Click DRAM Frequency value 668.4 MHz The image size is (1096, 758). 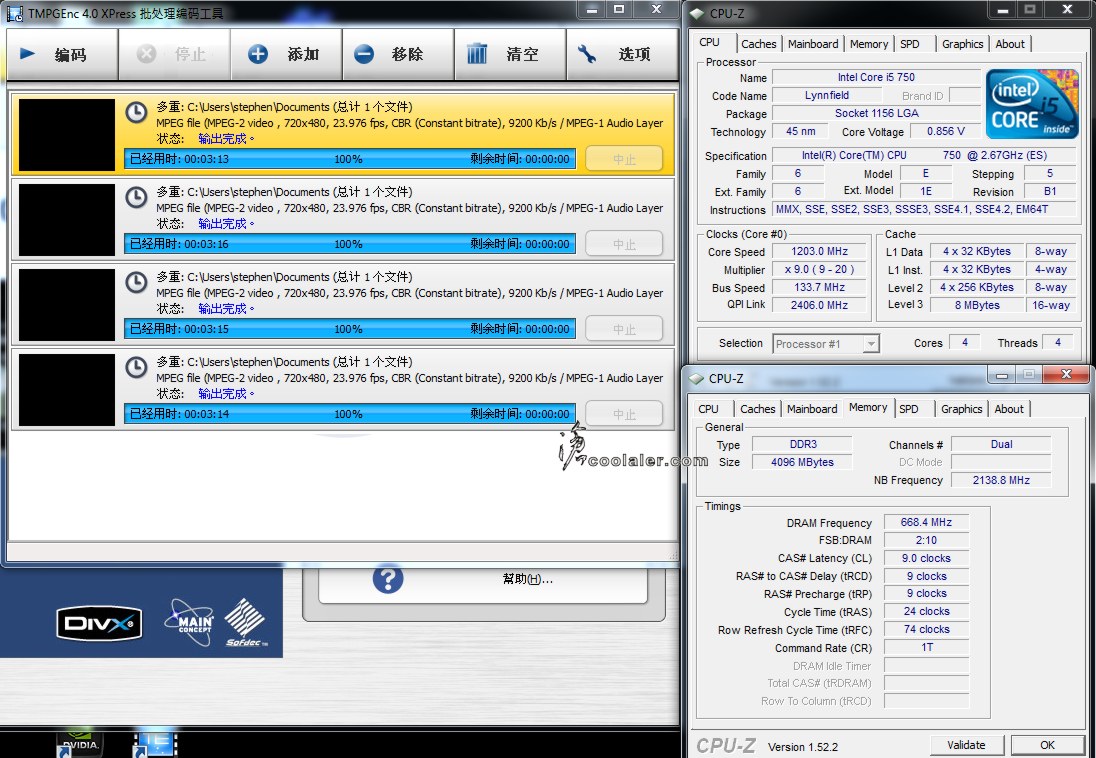pyautogui.click(x=926, y=522)
